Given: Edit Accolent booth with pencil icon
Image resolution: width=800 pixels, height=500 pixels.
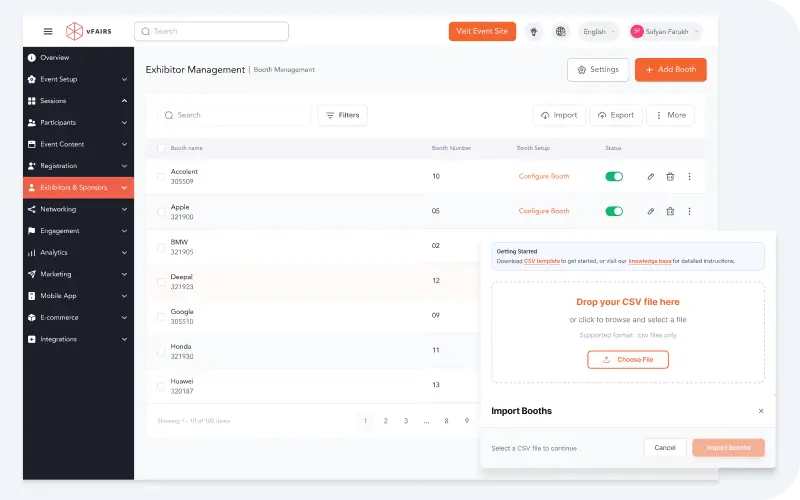Looking at the screenshot, I should [651, 177].
